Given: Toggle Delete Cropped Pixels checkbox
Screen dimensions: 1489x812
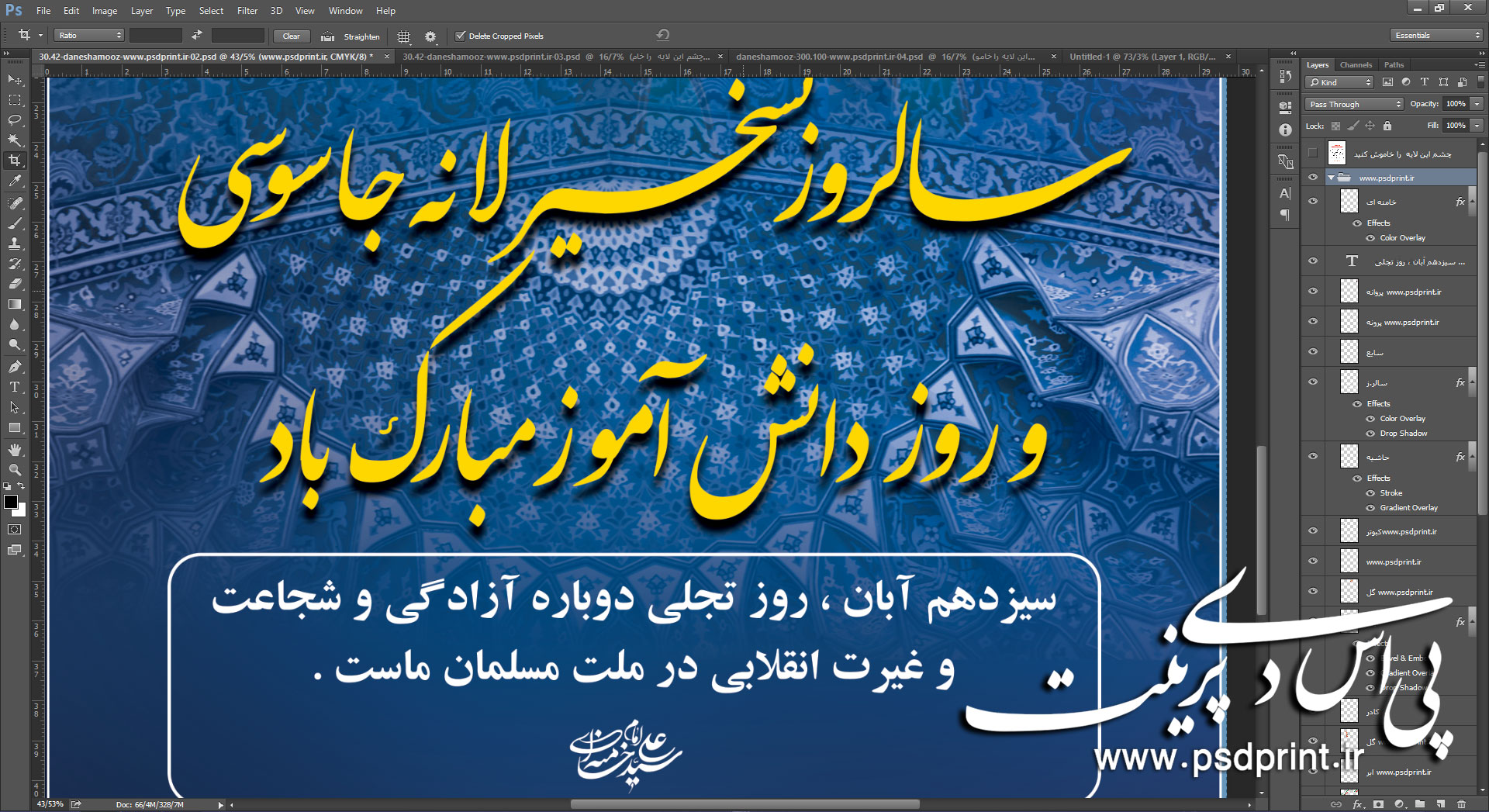Looking at the screenshot, I should coord(461,36).
